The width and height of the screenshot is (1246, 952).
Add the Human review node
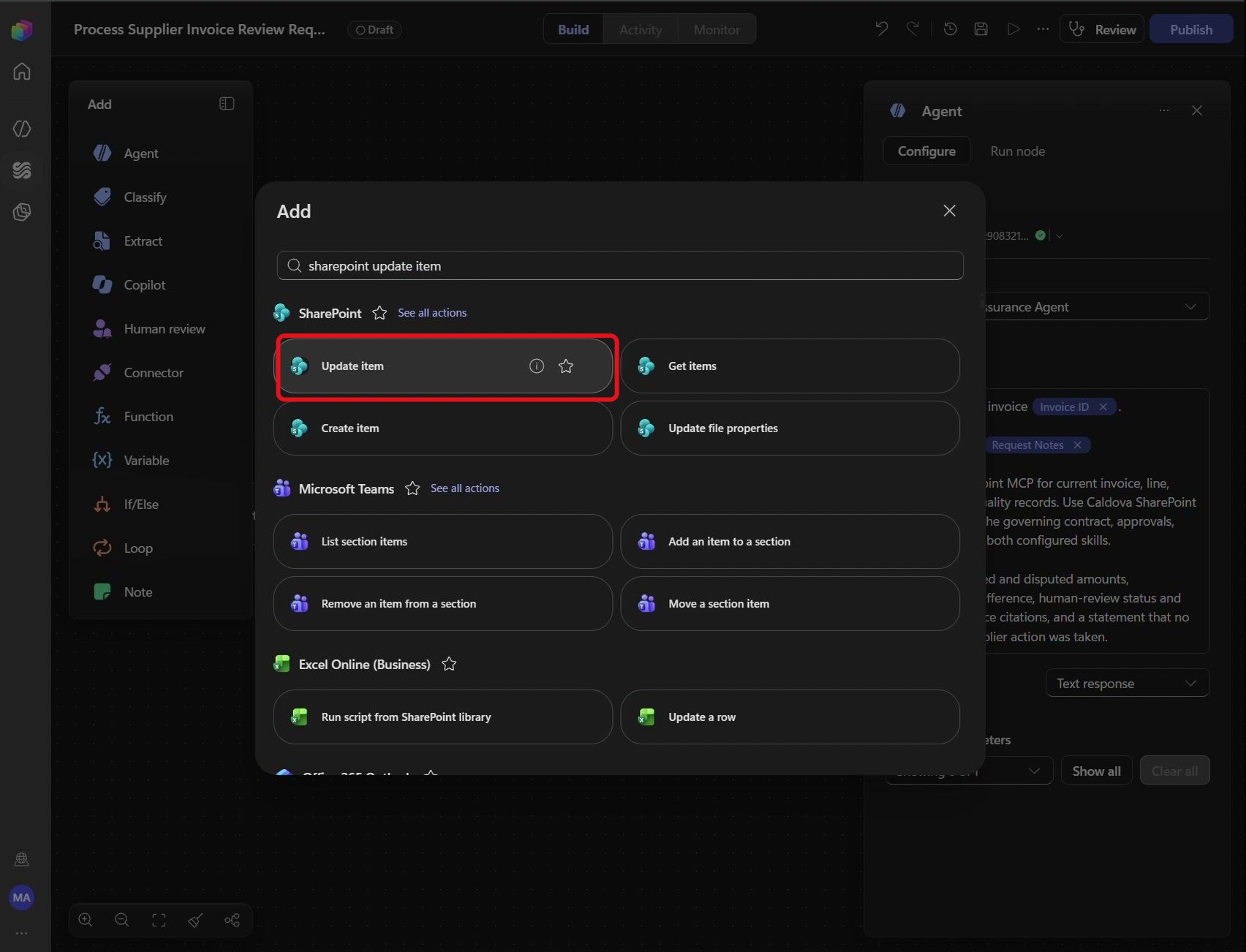(150, 329)
